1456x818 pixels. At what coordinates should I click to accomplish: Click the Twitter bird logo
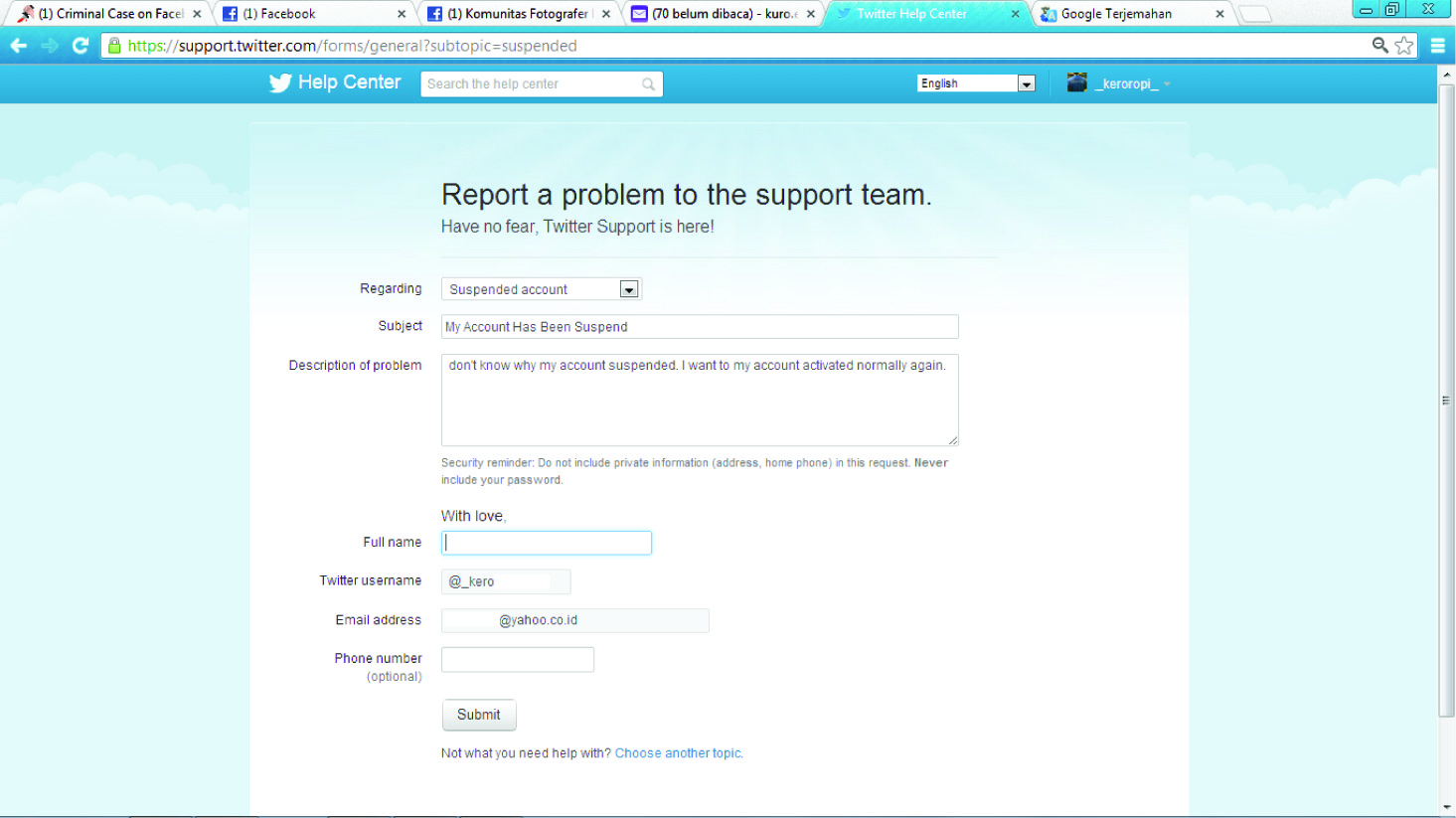(280, 83)
